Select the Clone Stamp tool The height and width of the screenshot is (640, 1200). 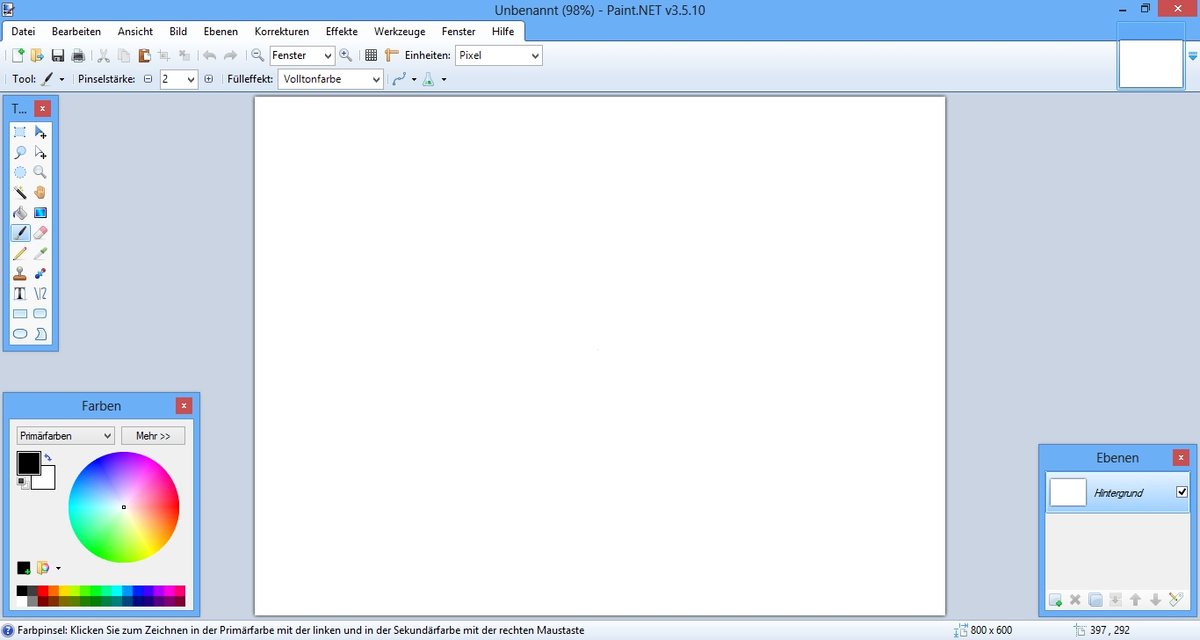pyautogui.click(x=20, y=273)
